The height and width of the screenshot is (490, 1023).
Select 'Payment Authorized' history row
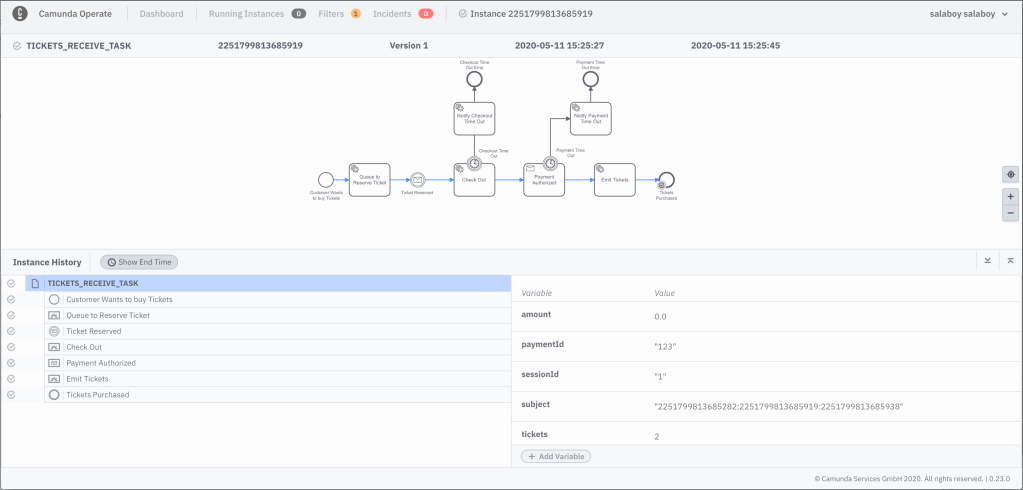click(x=277, y=363)
